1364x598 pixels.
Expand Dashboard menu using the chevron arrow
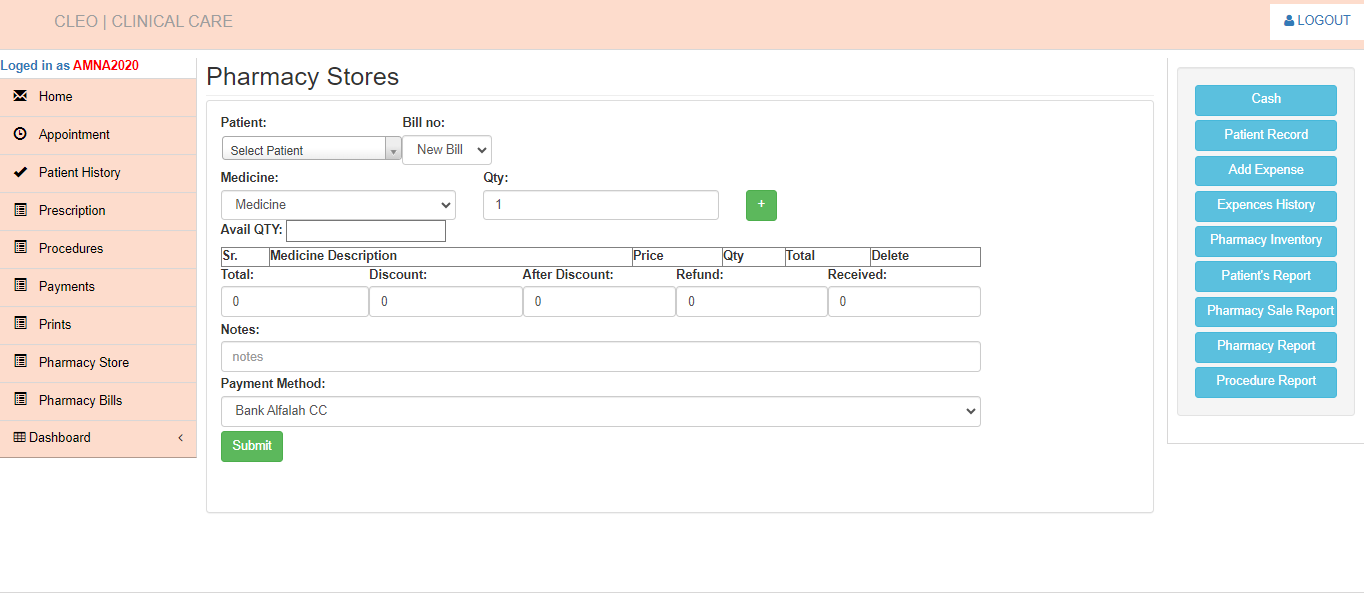180,438
